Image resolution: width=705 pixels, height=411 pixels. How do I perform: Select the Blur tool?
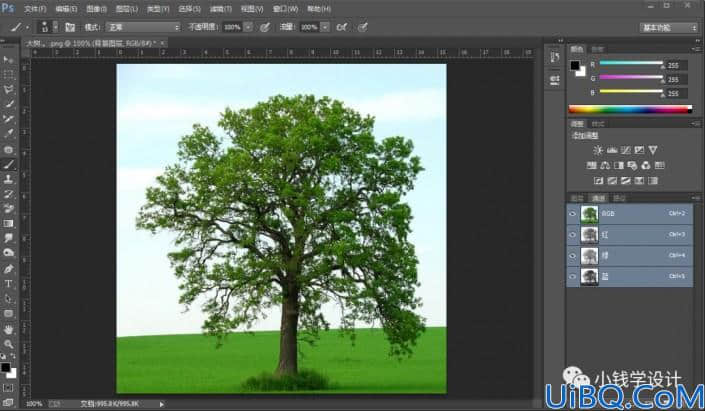point(8,238)
